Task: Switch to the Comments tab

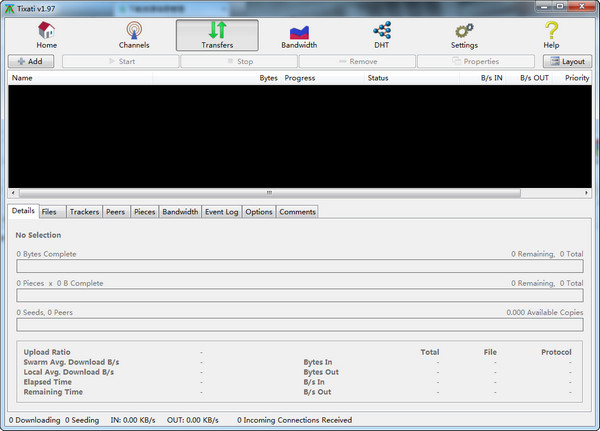Action: tap(297, 211)
